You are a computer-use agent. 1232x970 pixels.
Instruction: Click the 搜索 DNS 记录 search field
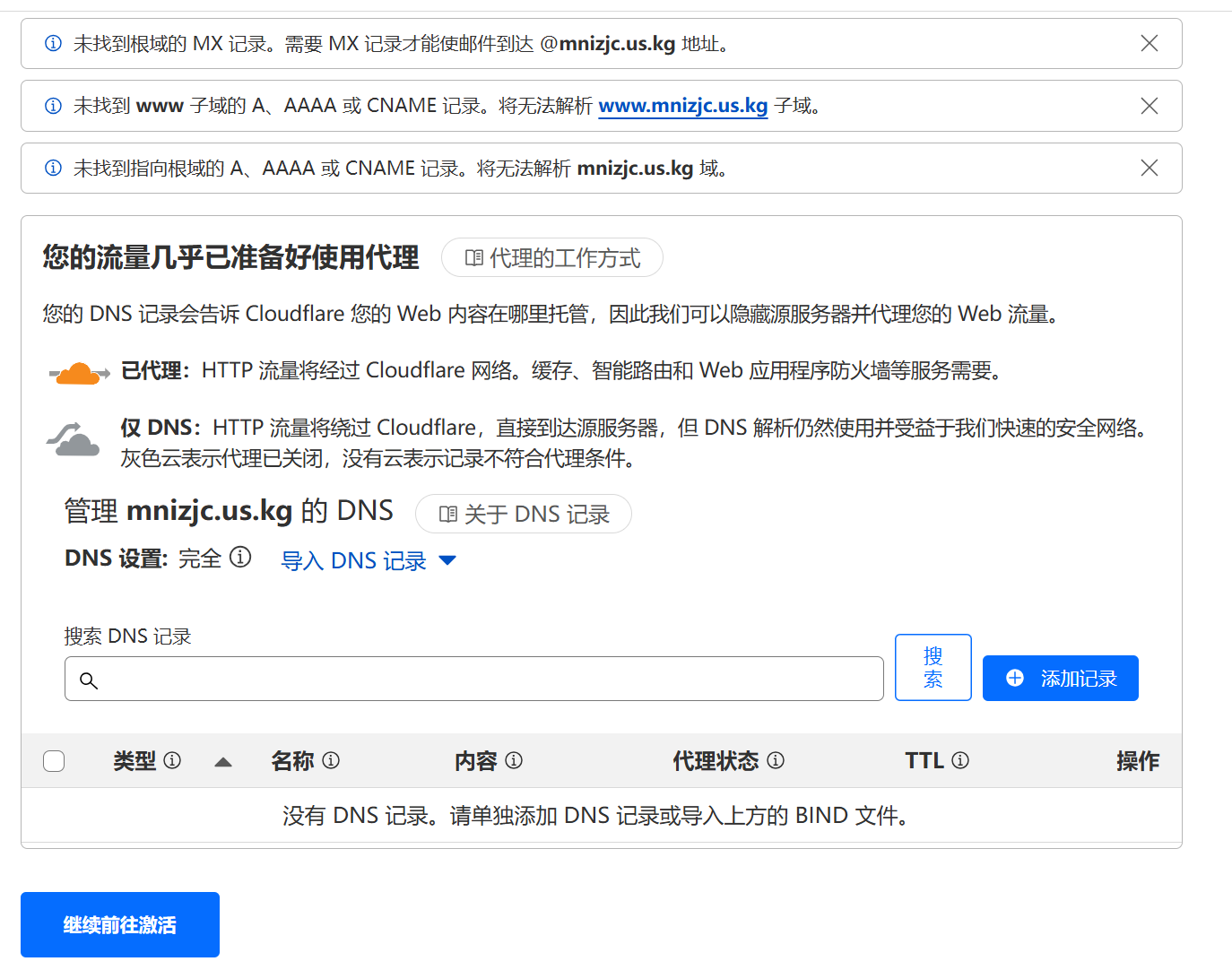pos(474,679)
